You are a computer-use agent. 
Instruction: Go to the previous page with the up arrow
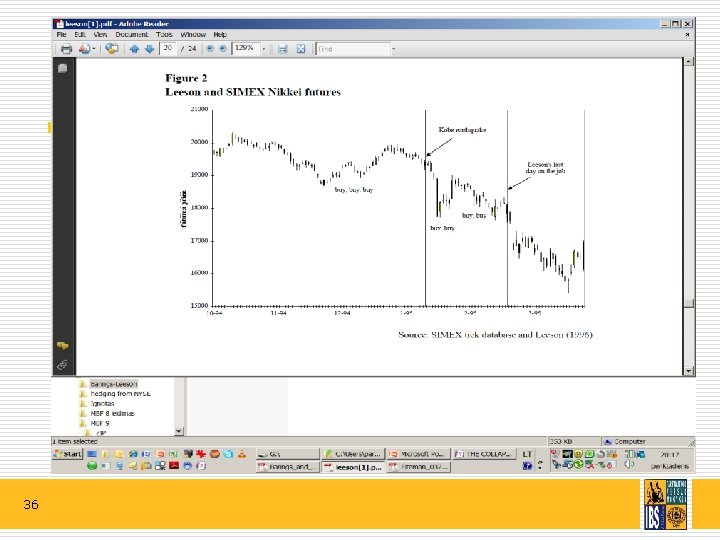pyautogui.click(x=134, y=49)
